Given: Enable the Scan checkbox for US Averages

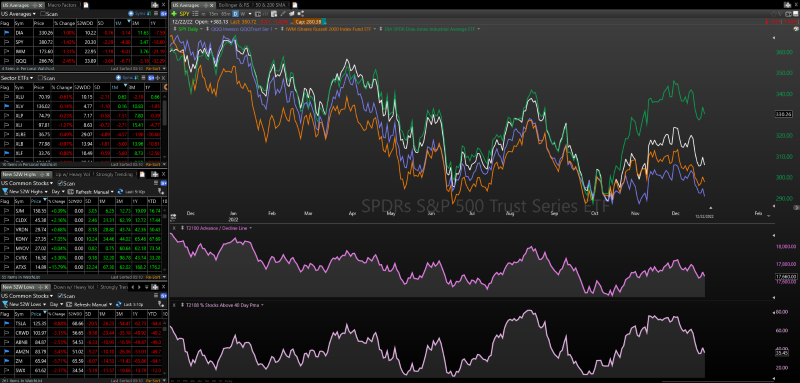Looking at the screenshot, I should pyautogui.click(x=43, y=14).
